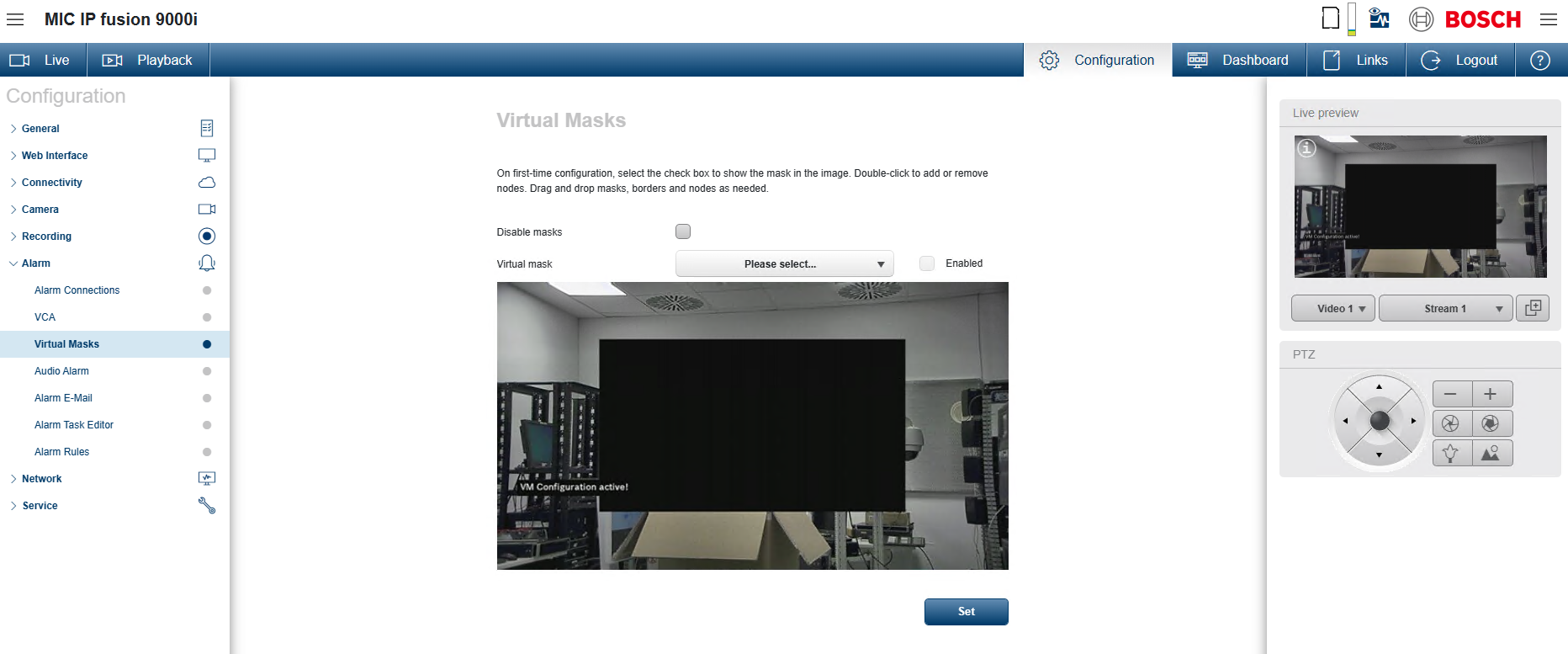Open the hamburger menu beside MIC IP fusion 9000i
Image resolution: width=1568 pixels, height=654 pixels.
point(15,19)
